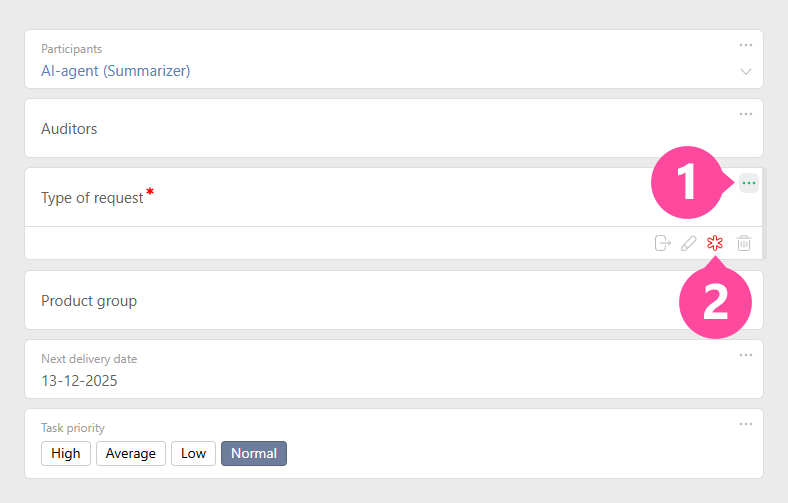Open the Task priority three-dot menu
Screen dimensions: 788x503
point(746,424)
